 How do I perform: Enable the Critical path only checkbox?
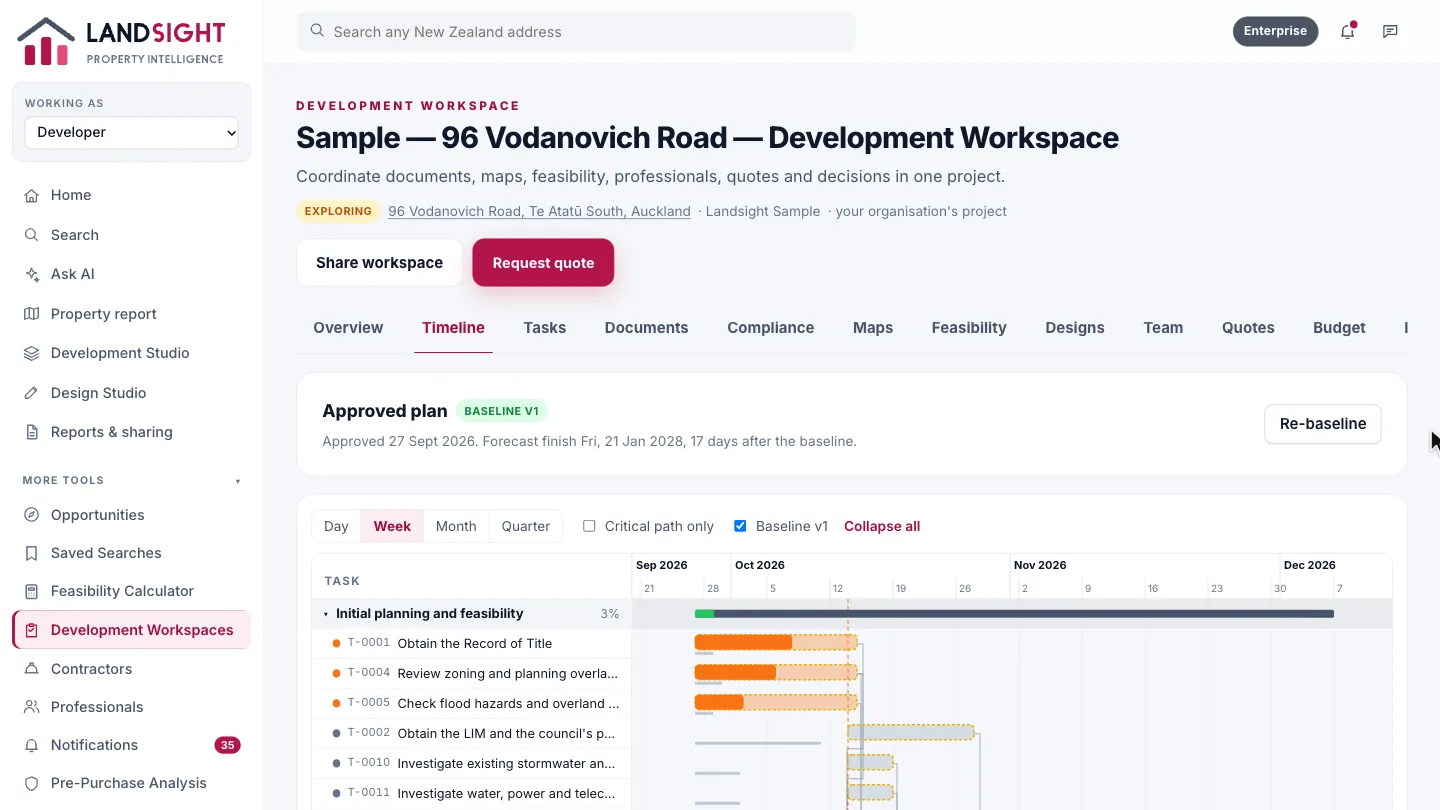pos(589,526)
